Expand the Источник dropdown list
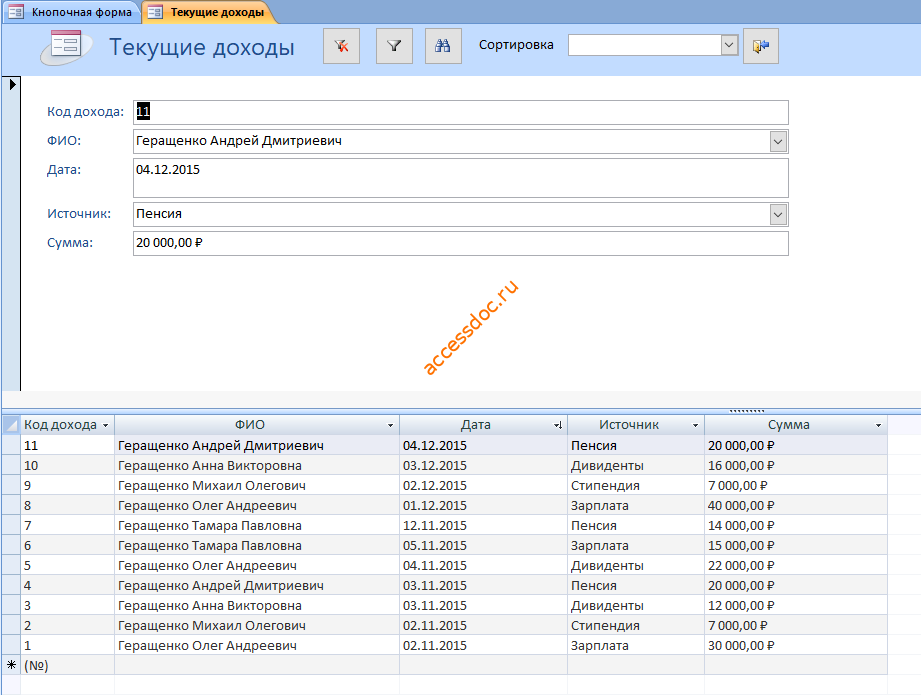 click(x=778, y=214)
